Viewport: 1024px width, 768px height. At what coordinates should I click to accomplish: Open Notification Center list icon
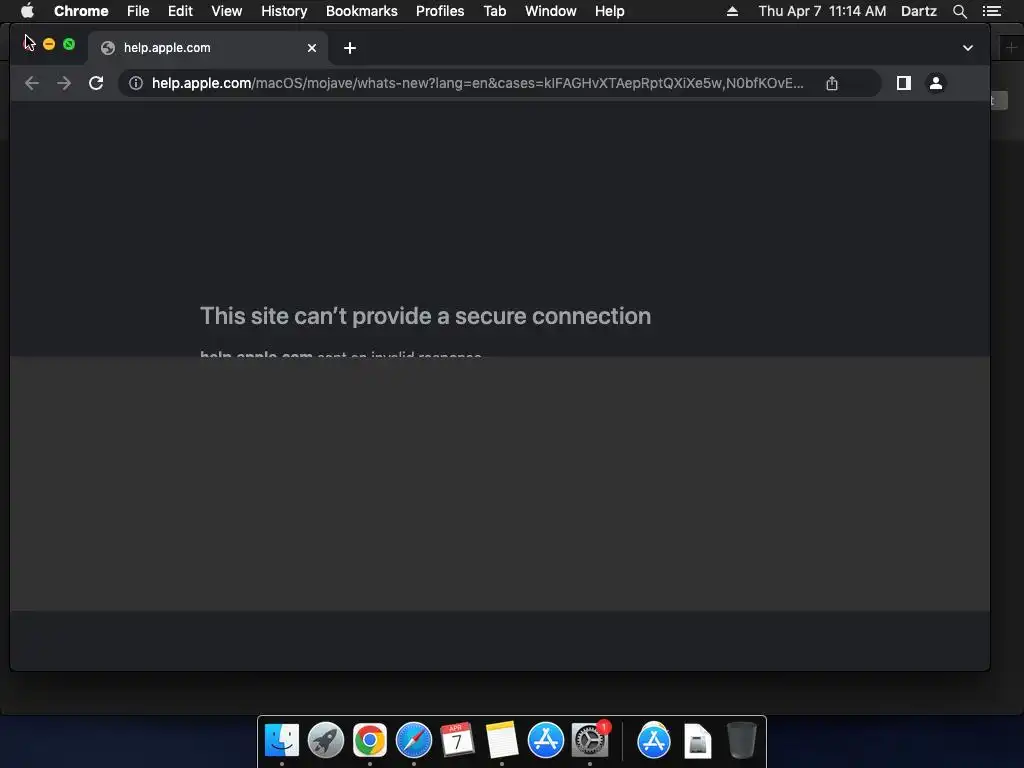click(991, 11)
